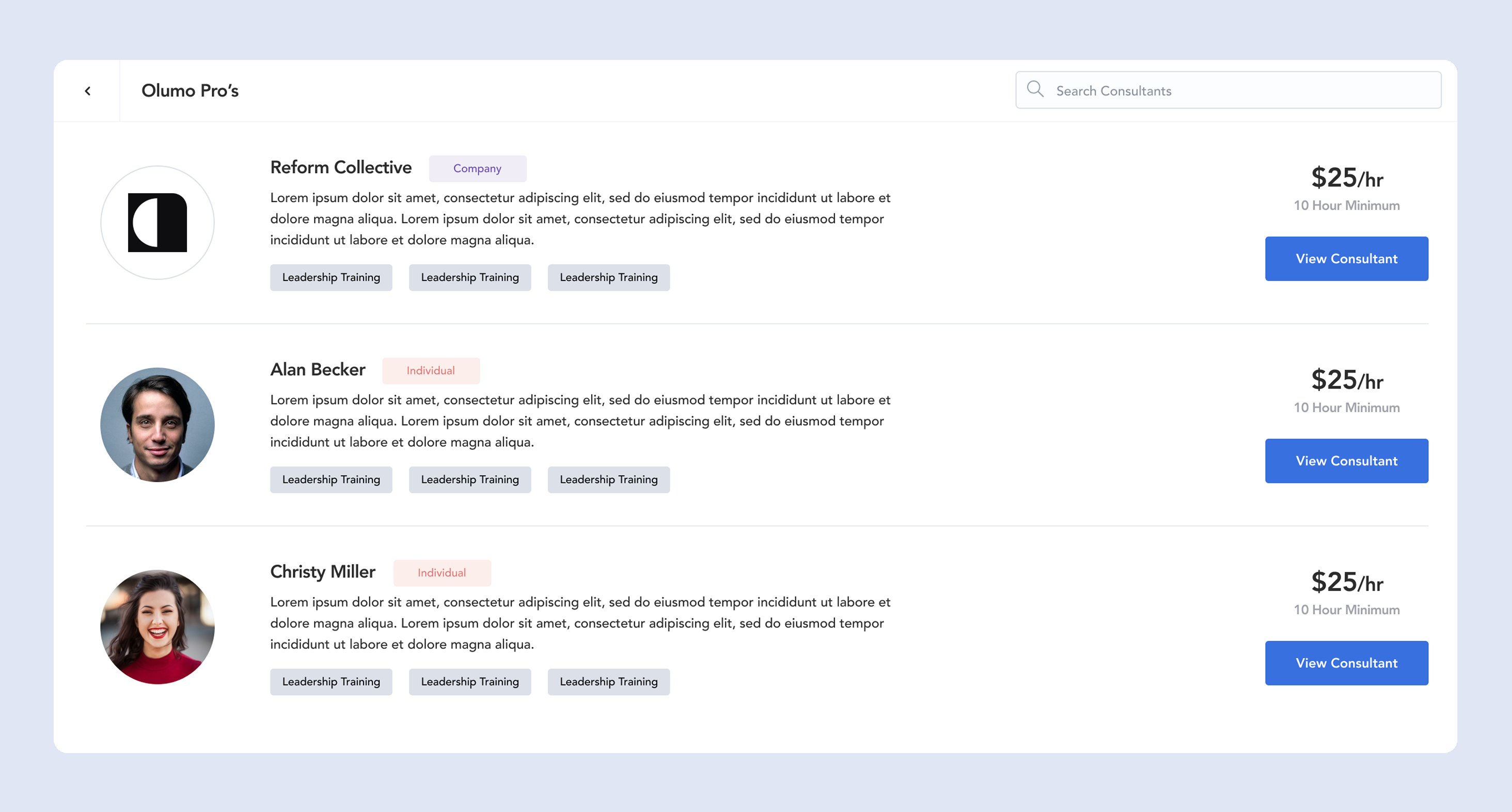Open the Christy Miller name link
The image size is (1512, 812).
click(322, 571)
